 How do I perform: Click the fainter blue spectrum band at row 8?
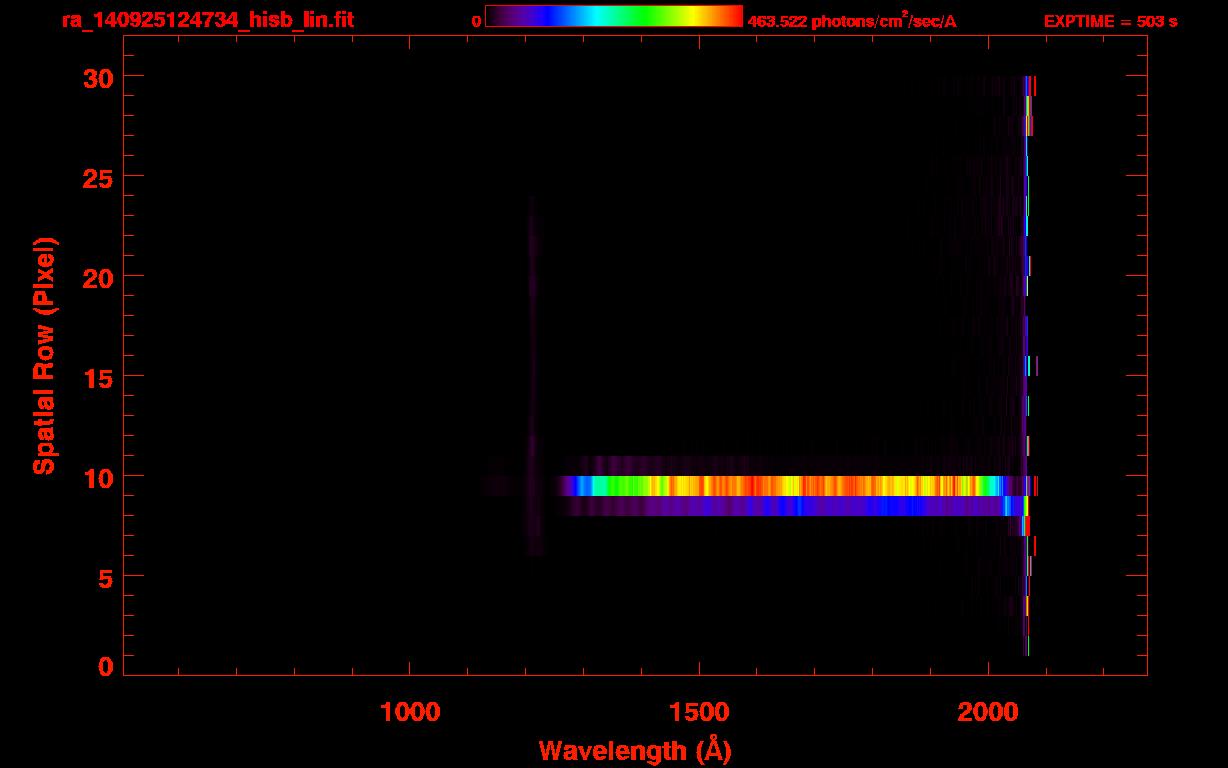tap(790, 506)
